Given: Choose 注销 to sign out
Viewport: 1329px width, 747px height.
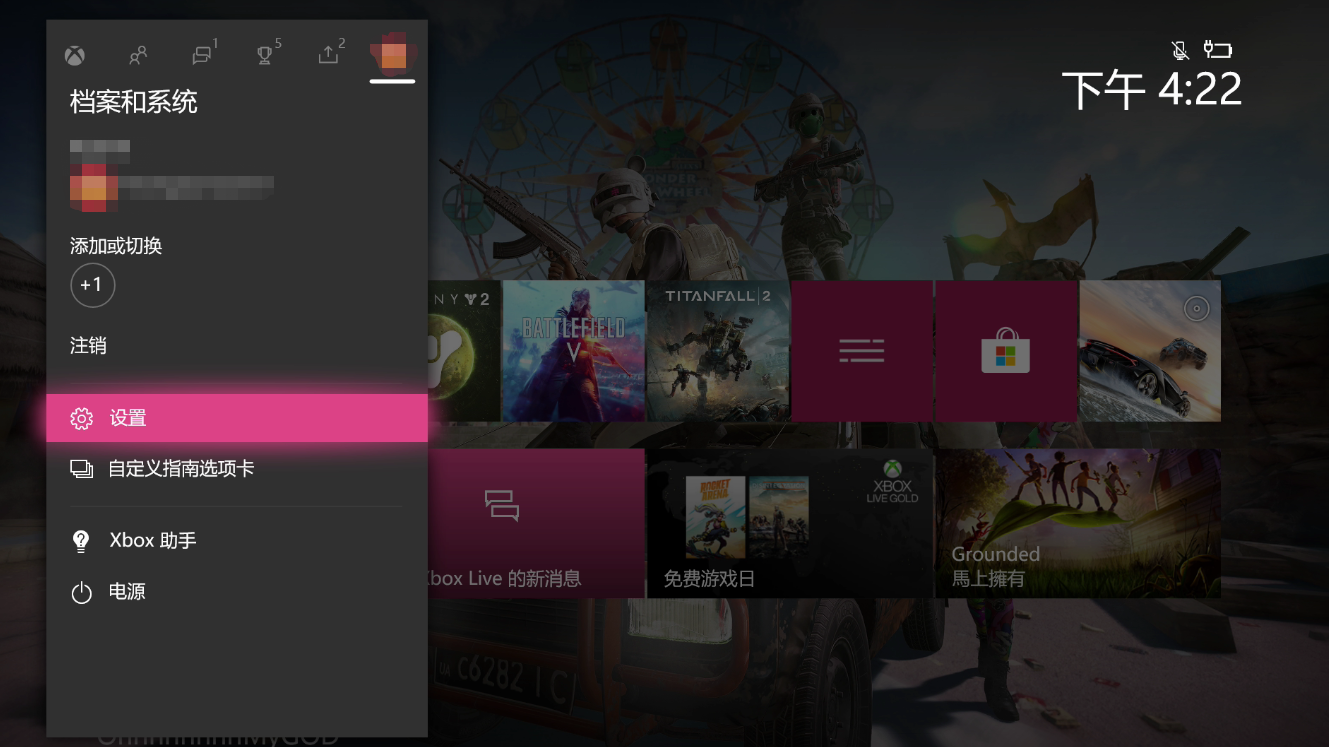Looking at the screenshot, I should coord(88,346).
